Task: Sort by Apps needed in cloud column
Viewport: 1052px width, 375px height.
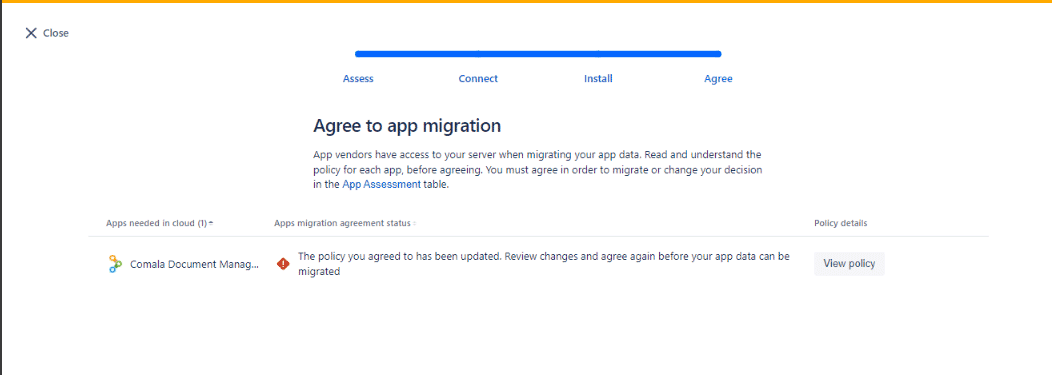Action: coord(156,223)
